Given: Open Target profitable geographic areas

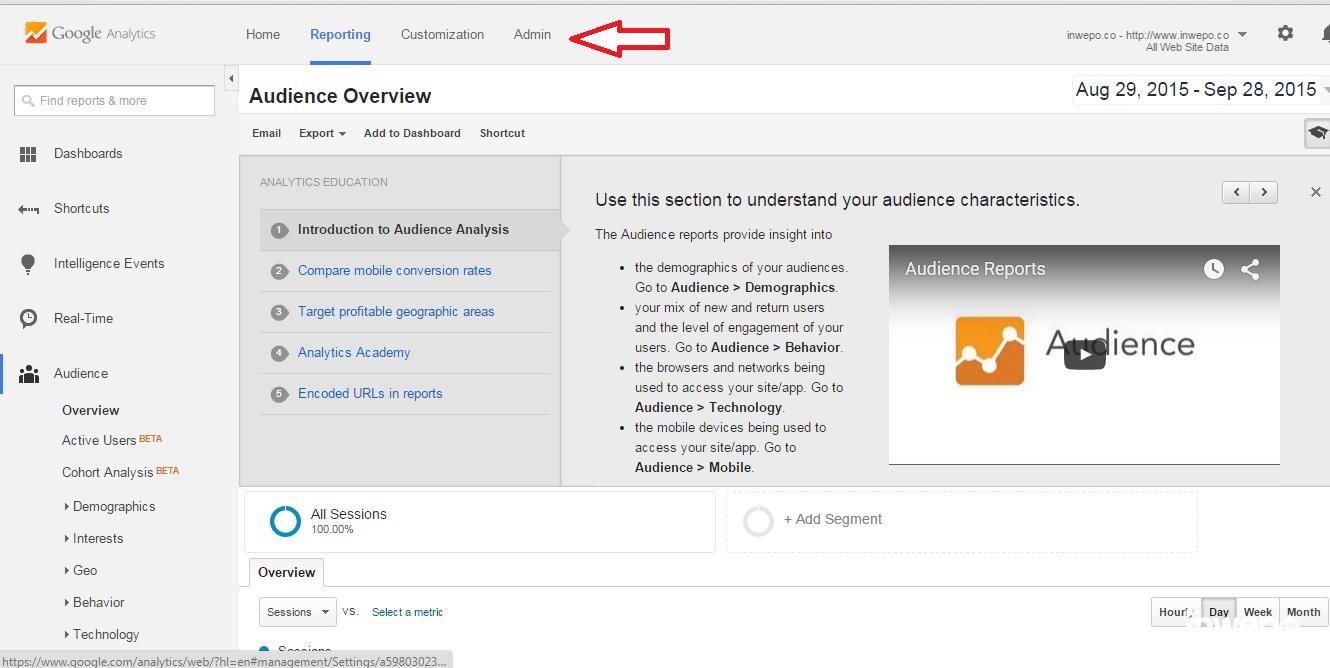Looking at the screenshot, I should [x=396, y=312].
